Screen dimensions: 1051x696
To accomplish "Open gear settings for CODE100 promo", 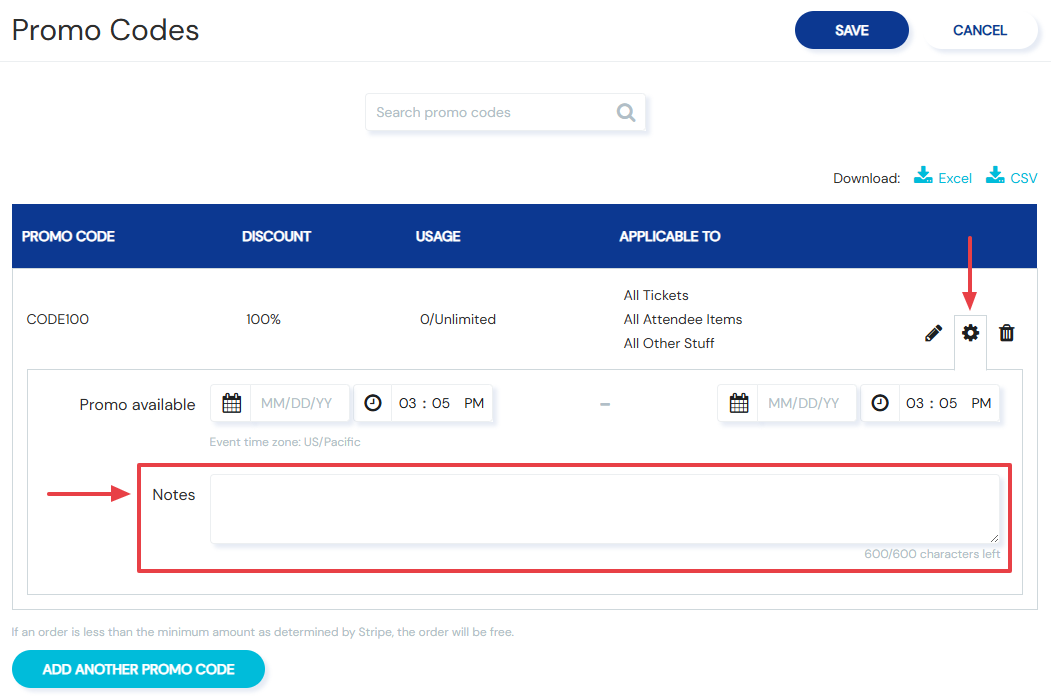I will pos(970,333).
